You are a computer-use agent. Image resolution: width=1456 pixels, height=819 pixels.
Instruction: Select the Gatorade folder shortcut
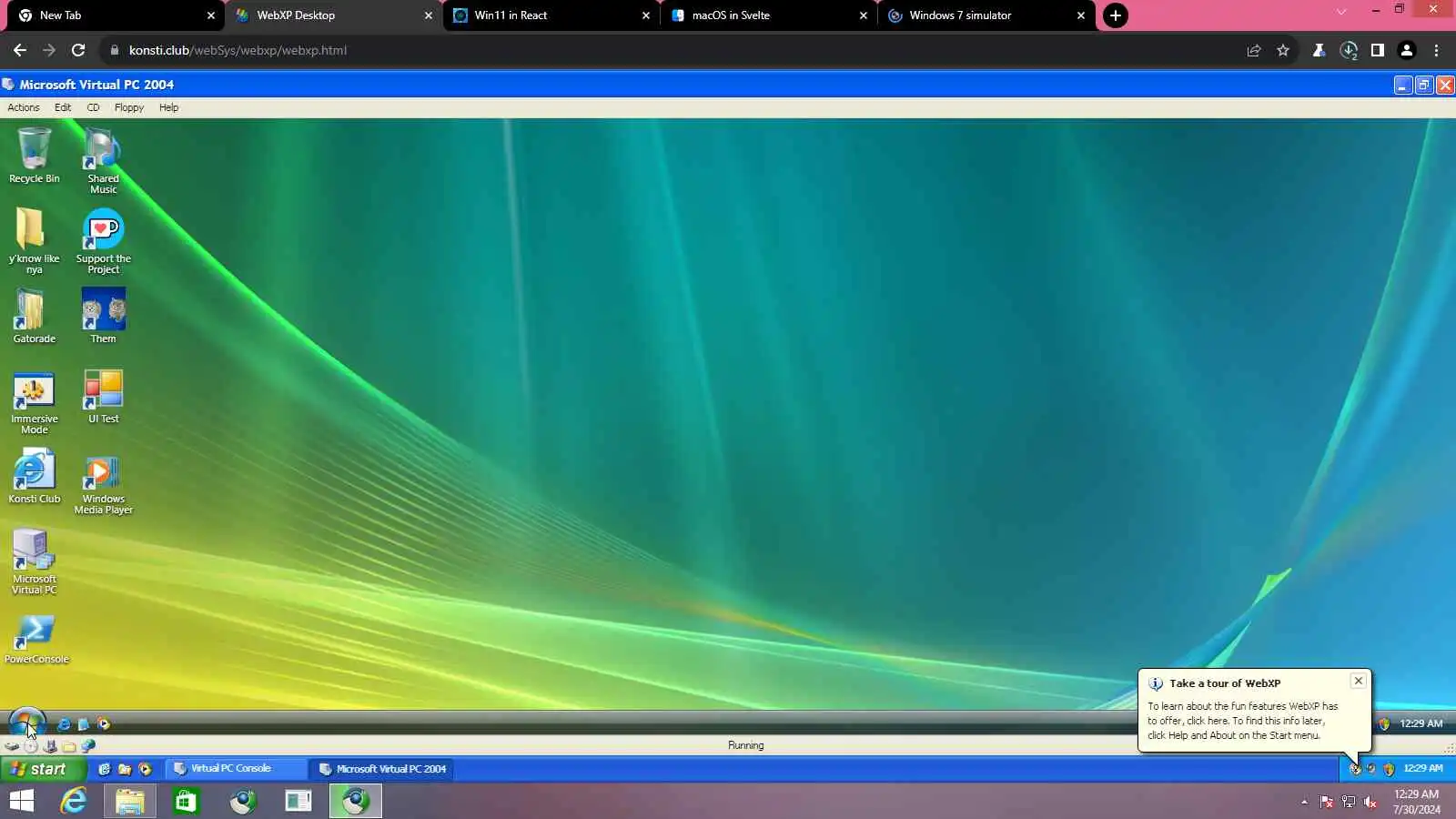(x=35, y=316)
